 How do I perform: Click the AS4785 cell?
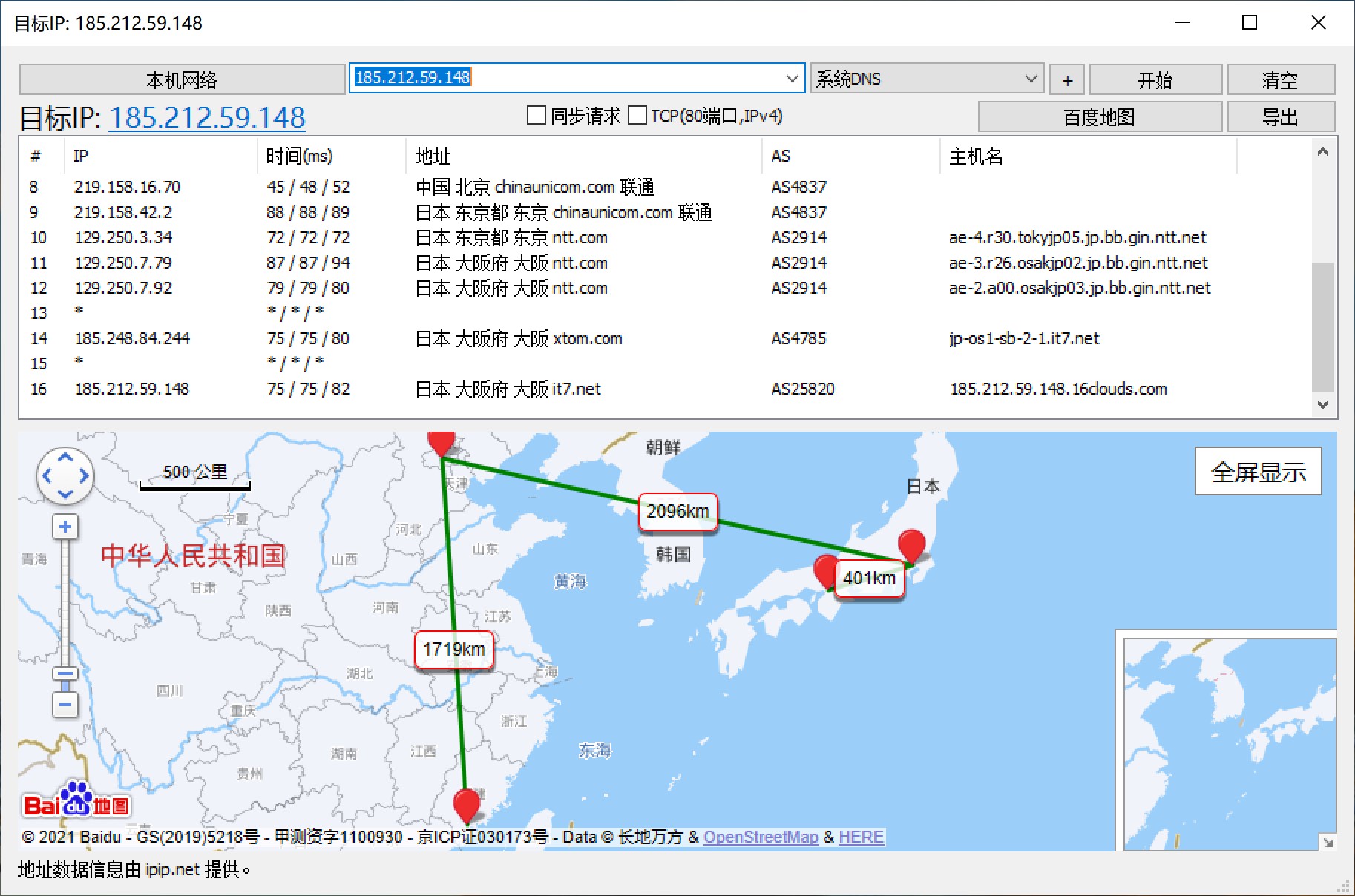(x=798, y=338)
